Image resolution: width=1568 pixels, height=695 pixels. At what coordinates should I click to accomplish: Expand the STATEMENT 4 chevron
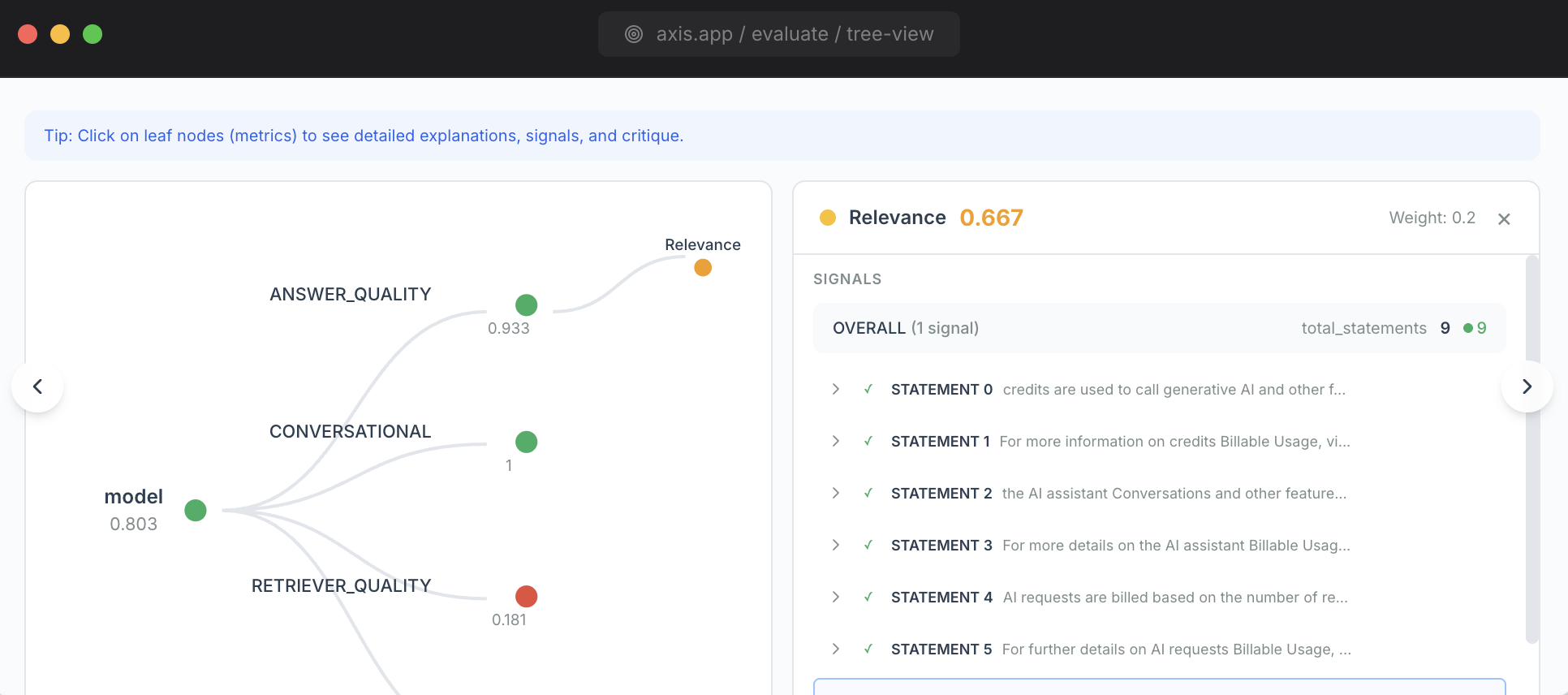[x=836, y=598]
